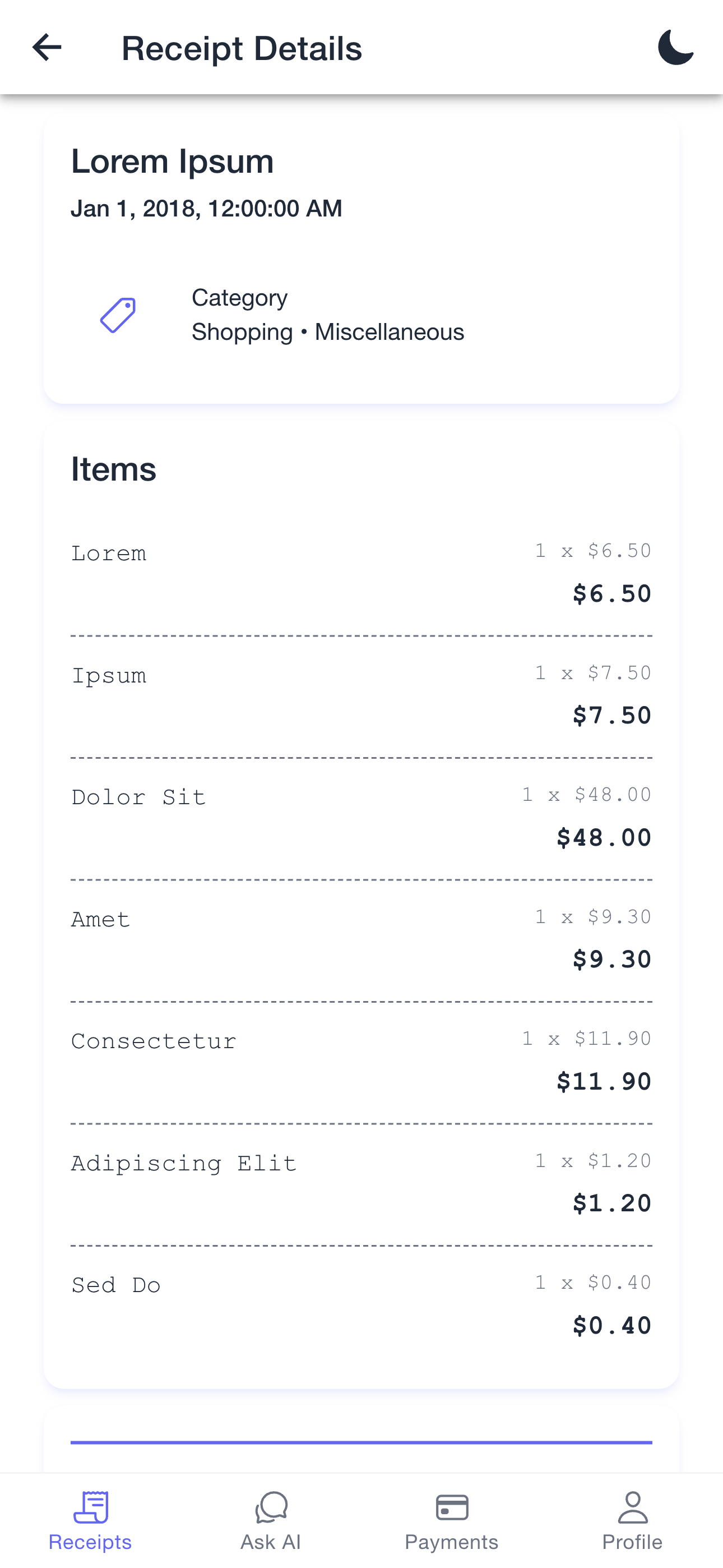Image resolution: width=723 pixels, height=1568 pixels.
Task: Toggle dark mode with the moon icon
Action: tap(676, 48)
